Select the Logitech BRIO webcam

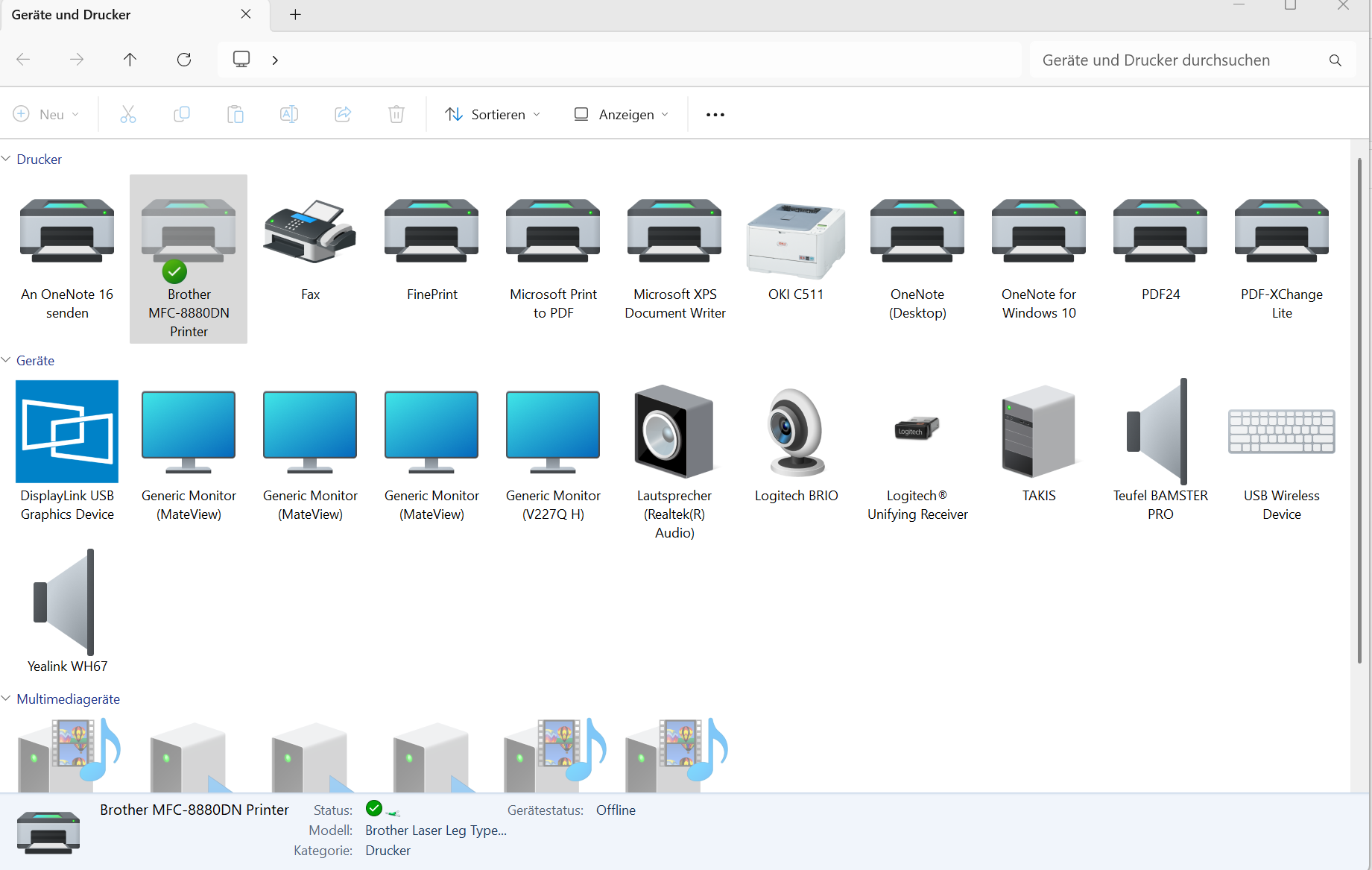tap(795, 432)
